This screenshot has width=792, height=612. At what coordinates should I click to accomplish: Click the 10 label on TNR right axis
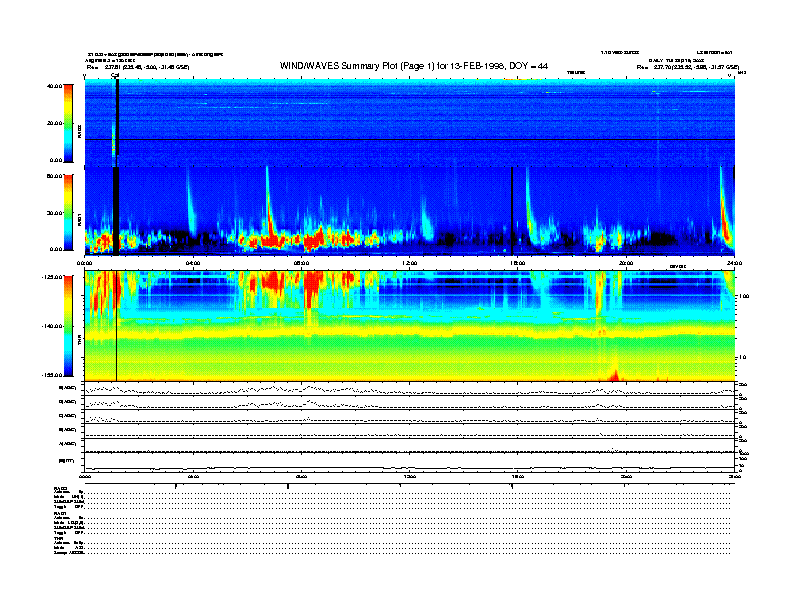click(742, 358)
